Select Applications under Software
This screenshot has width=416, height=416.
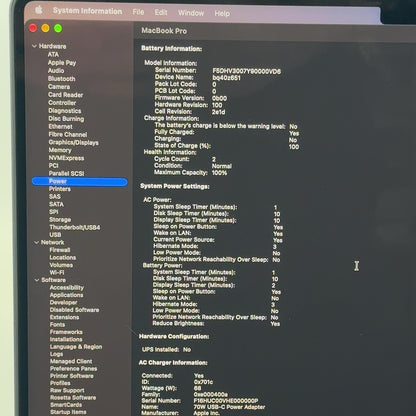click(x=66, y=295)
